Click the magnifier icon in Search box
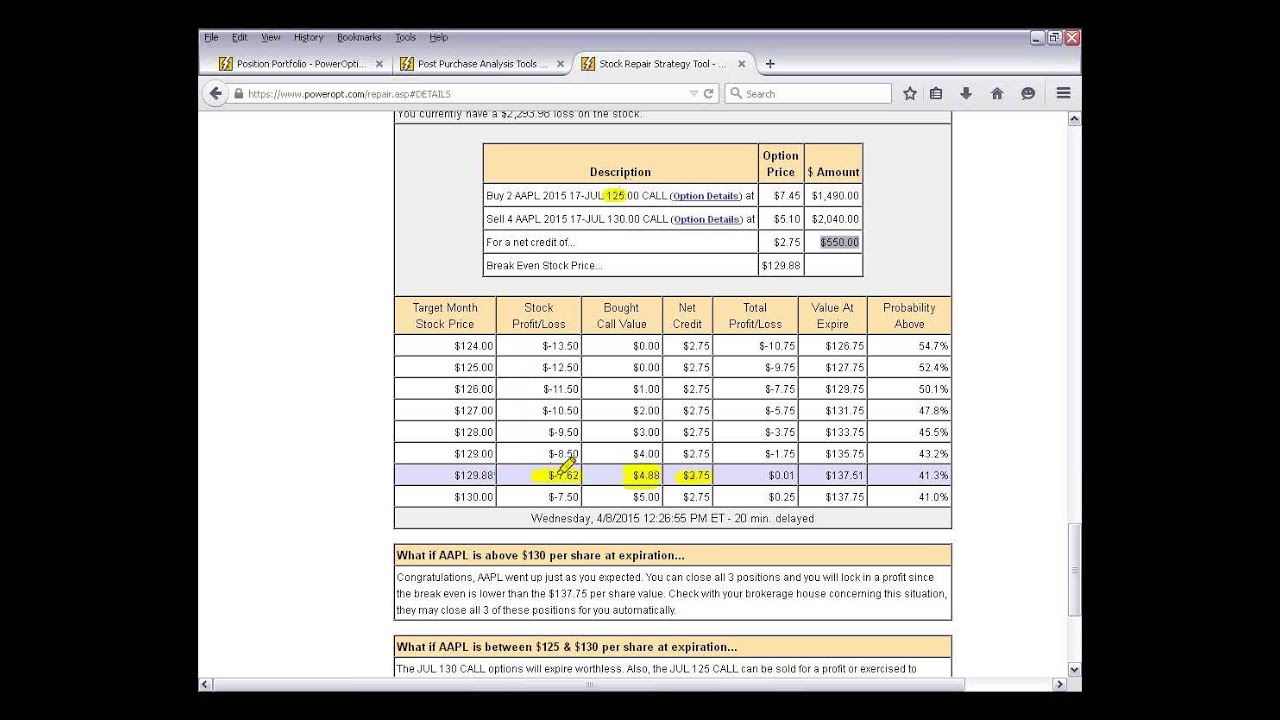1280x720 pixels. 736,93
